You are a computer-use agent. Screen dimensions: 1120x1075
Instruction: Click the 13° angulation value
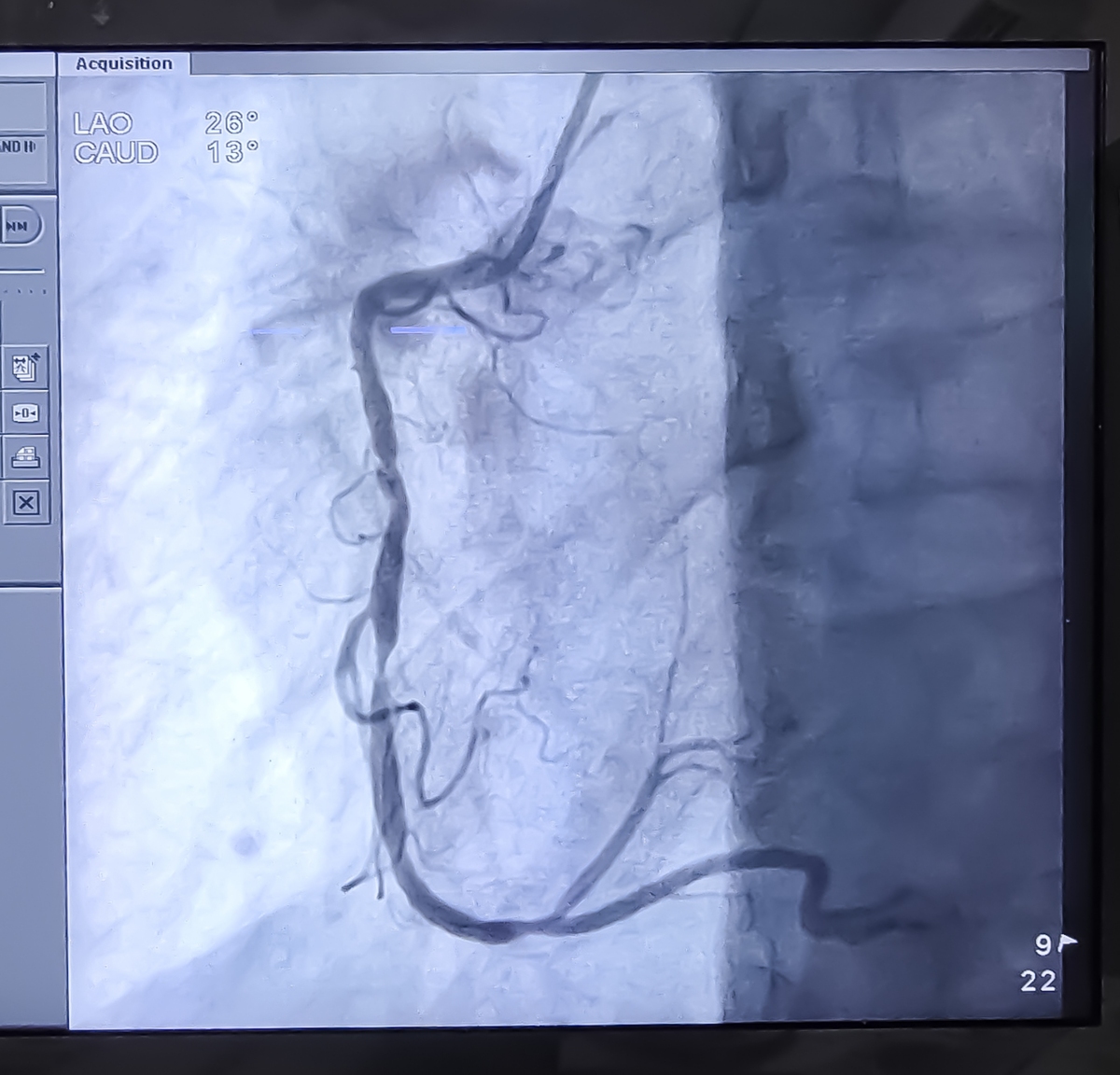231,152
